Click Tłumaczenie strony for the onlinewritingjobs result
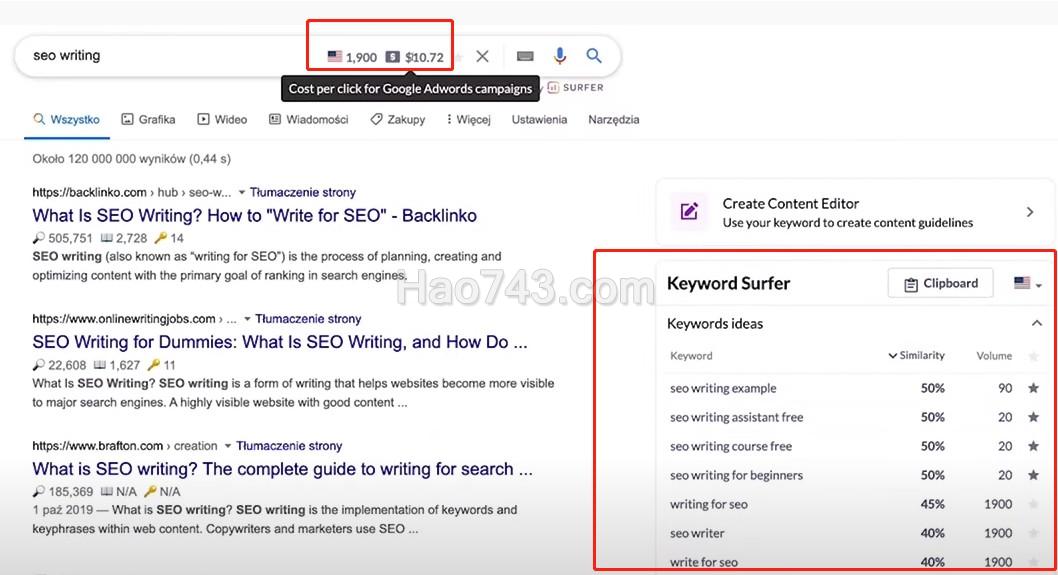This screenshot has width=1058, height=575. pos(308,319)
